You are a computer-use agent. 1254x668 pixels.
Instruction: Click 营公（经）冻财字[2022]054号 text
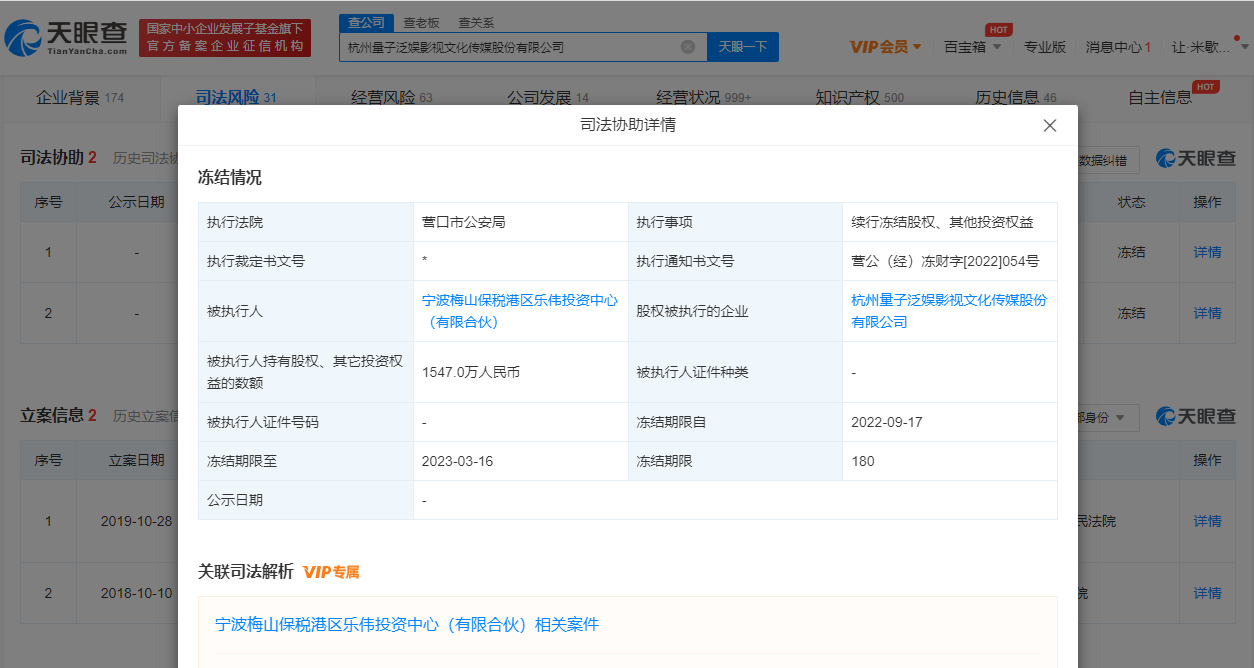click(x=945, y=261)
